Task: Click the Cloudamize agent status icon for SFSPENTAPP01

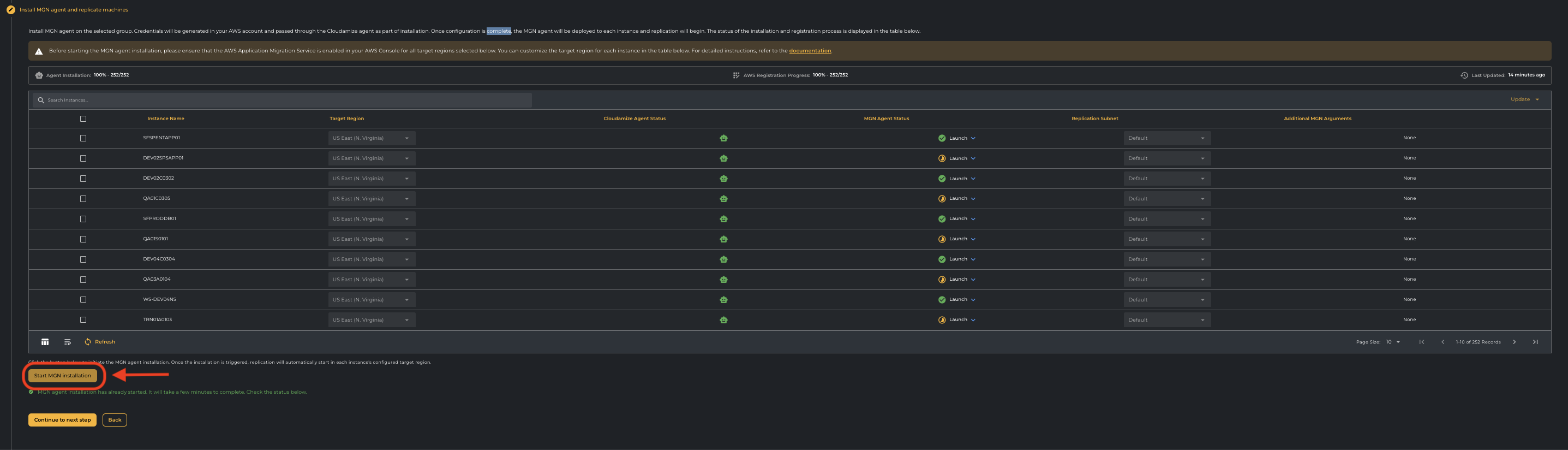Action: pyautogui.click(x=723, y=138)
